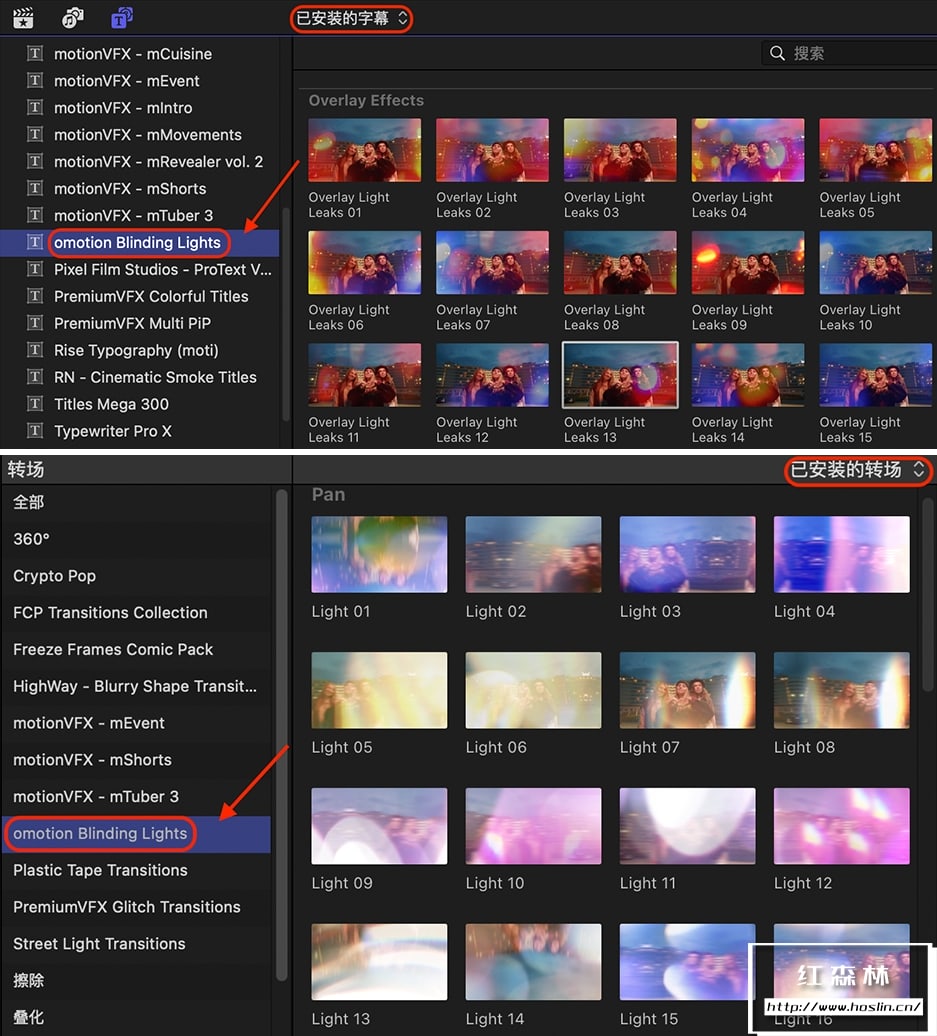The height and width of the screenshot is (1036, 937).
Task: Select omotion Blinding Lights in the transitions list
Action: pos(135,834)
